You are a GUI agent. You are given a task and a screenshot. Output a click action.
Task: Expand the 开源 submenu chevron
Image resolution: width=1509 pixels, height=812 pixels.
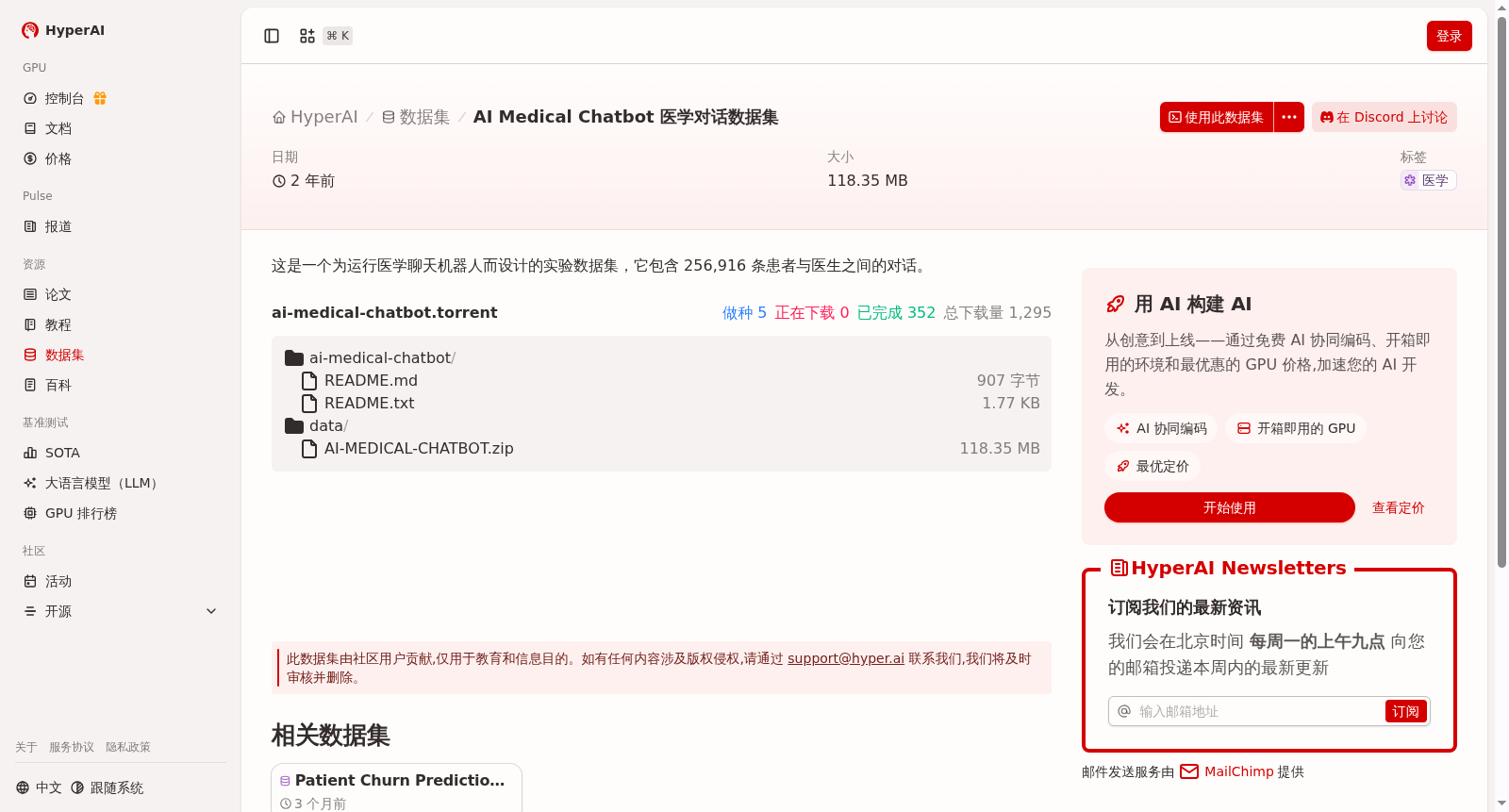point(211,611)
